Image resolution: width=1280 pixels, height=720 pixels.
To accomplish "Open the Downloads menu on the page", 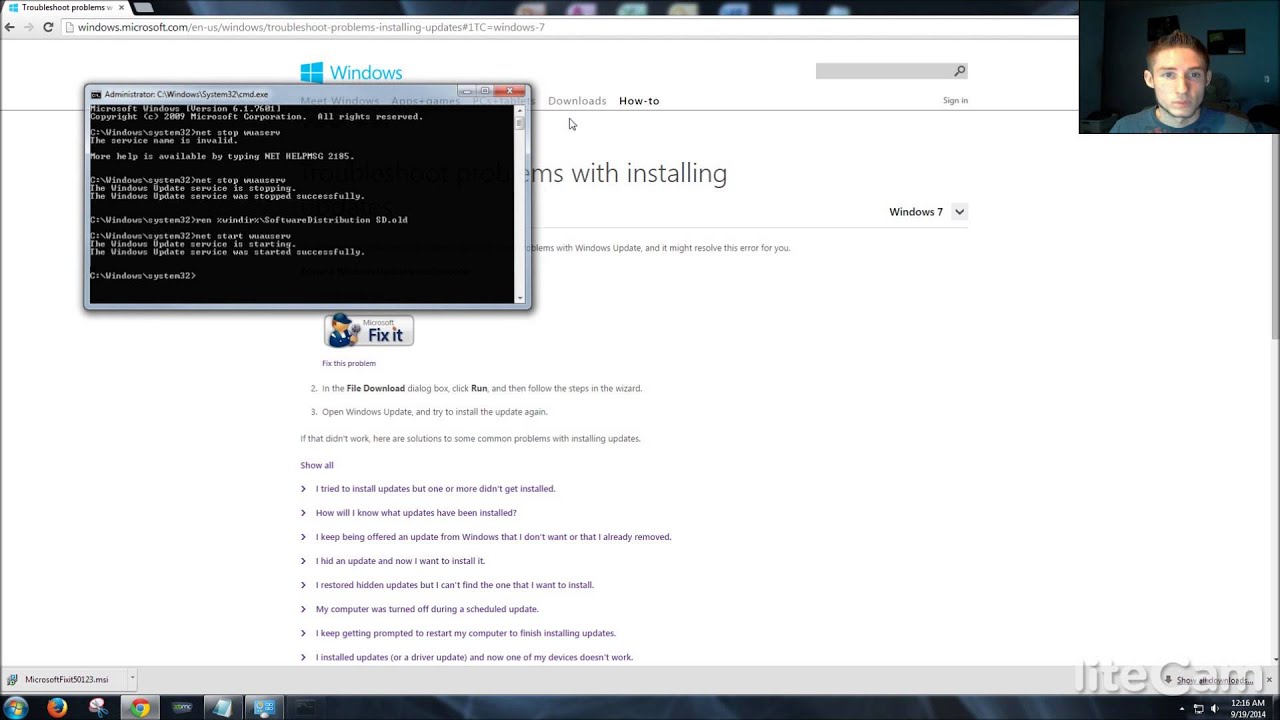I will coord(577,101).
